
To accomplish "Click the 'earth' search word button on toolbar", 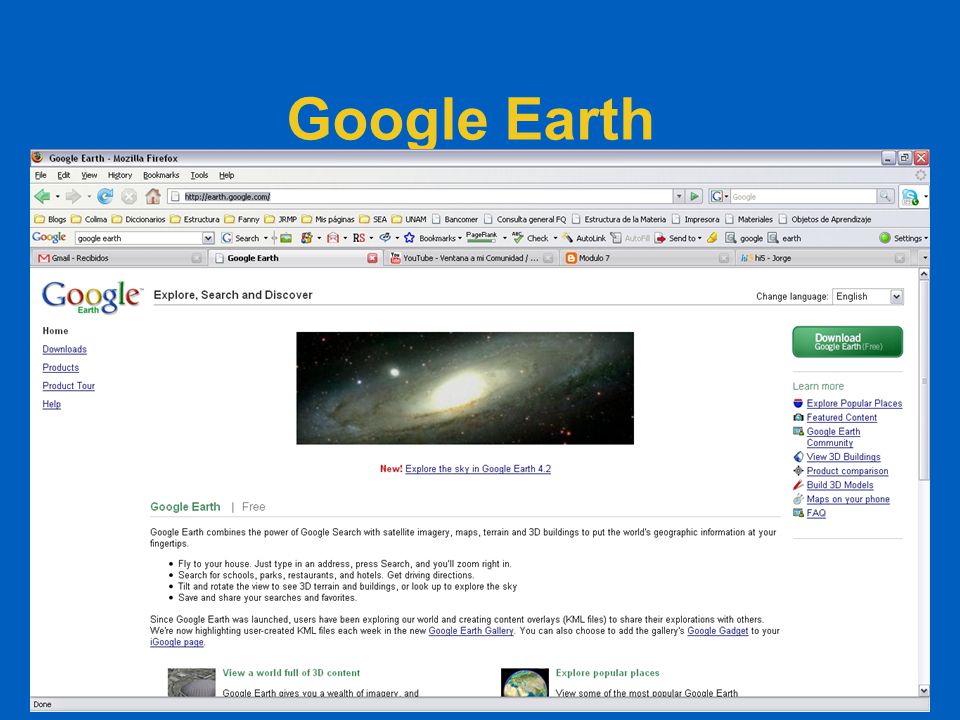I will (784, 238).
